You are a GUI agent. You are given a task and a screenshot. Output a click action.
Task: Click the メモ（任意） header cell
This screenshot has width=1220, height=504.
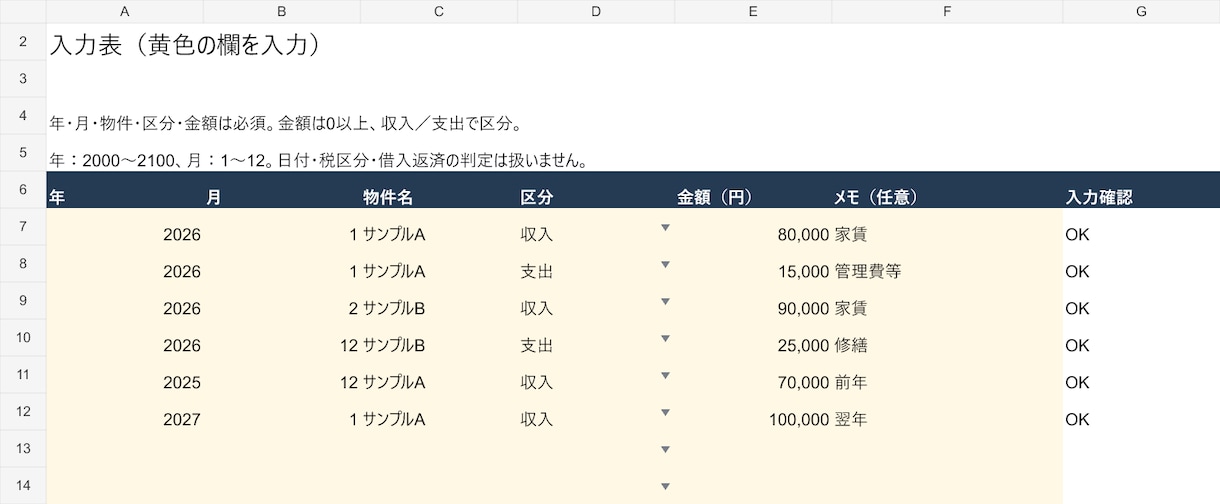coord(947,190)
